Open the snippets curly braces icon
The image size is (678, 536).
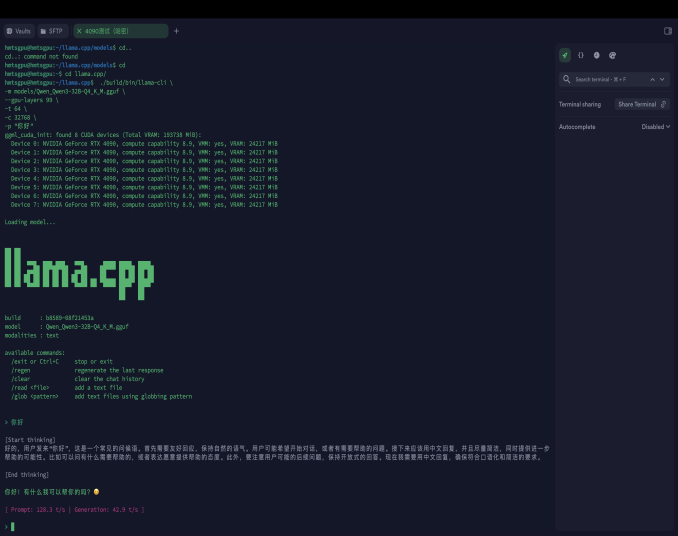click(x=581, y=55)
